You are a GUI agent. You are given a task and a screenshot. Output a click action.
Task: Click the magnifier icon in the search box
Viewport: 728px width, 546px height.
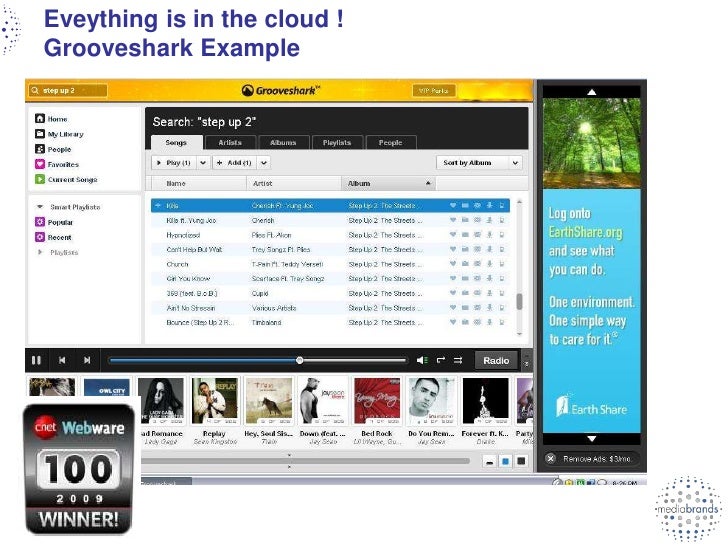pos(35,90)
